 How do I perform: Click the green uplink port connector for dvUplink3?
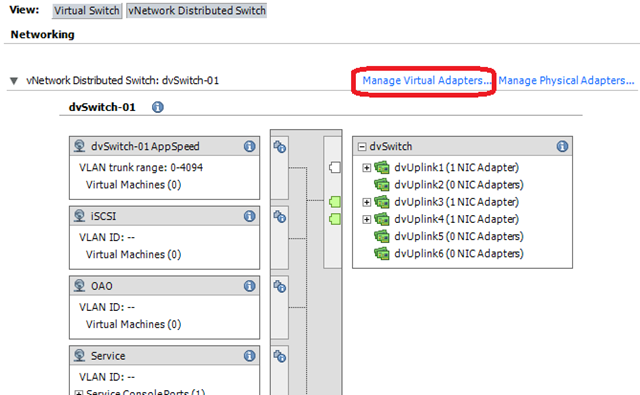pyautogui.click(x=335, y=202)
